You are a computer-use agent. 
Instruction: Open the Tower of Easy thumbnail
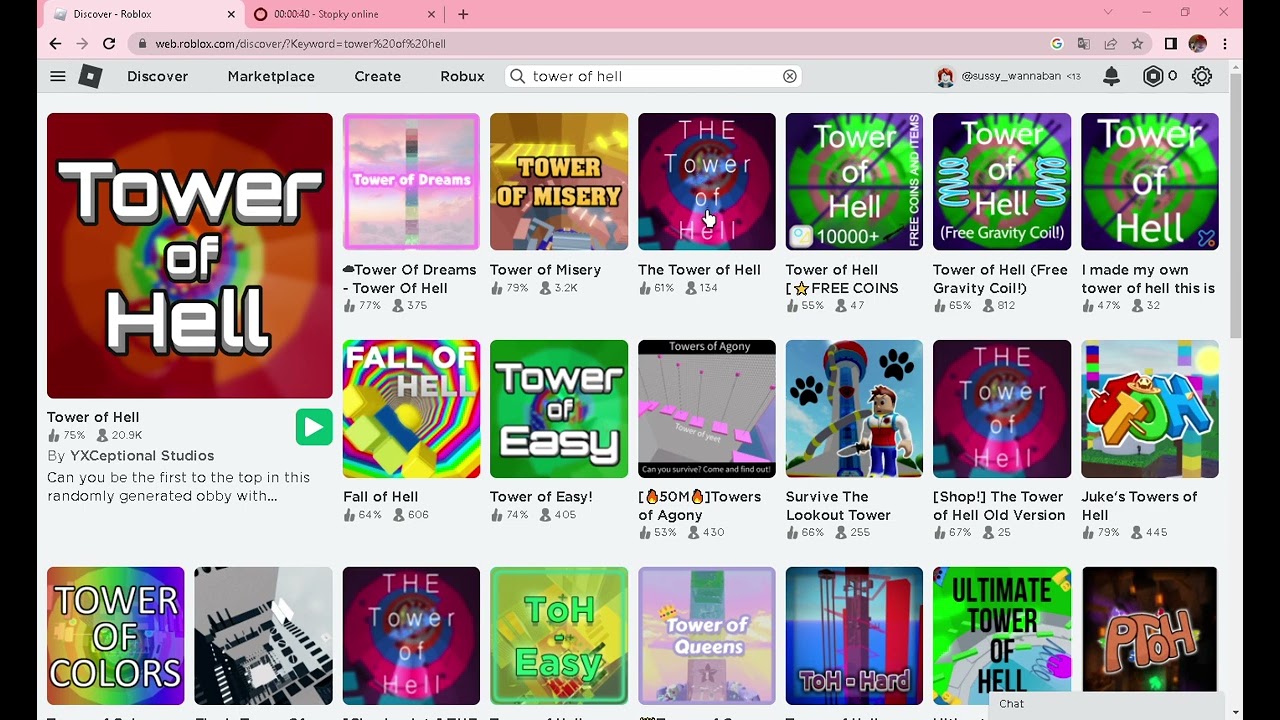(x=559, y=409)
